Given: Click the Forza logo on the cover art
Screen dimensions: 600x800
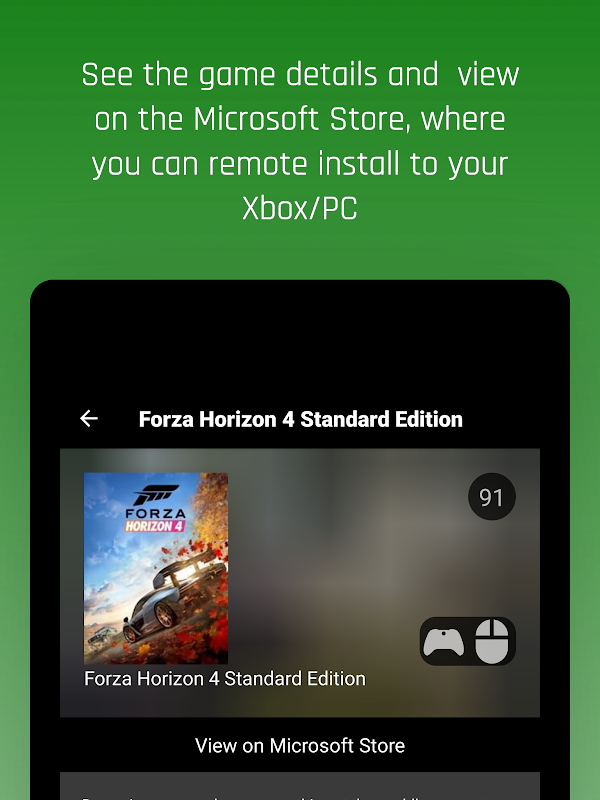Looking at the screenshot, I should pos(156,495).
